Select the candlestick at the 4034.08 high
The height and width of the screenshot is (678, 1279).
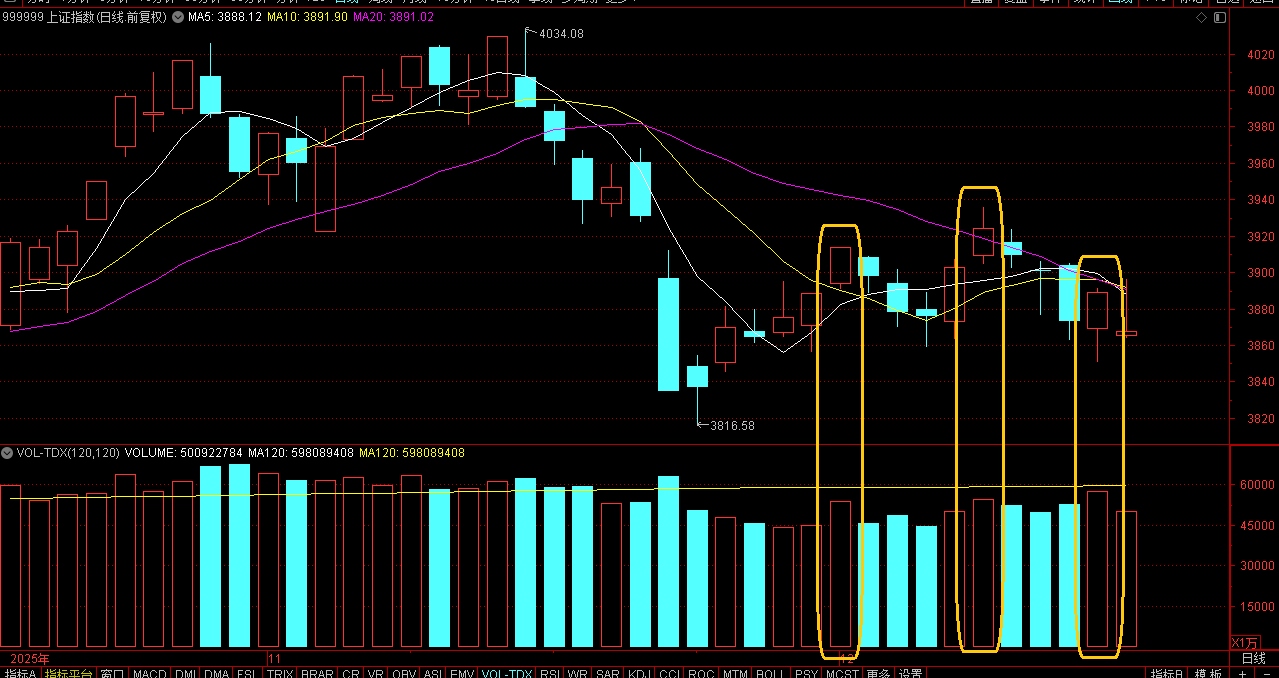coord(525,90)
